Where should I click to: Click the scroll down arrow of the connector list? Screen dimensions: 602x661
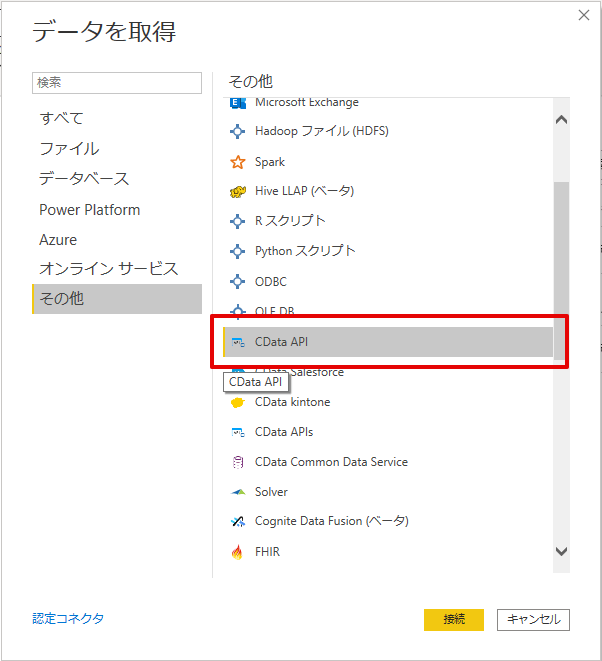pos(561,551)
